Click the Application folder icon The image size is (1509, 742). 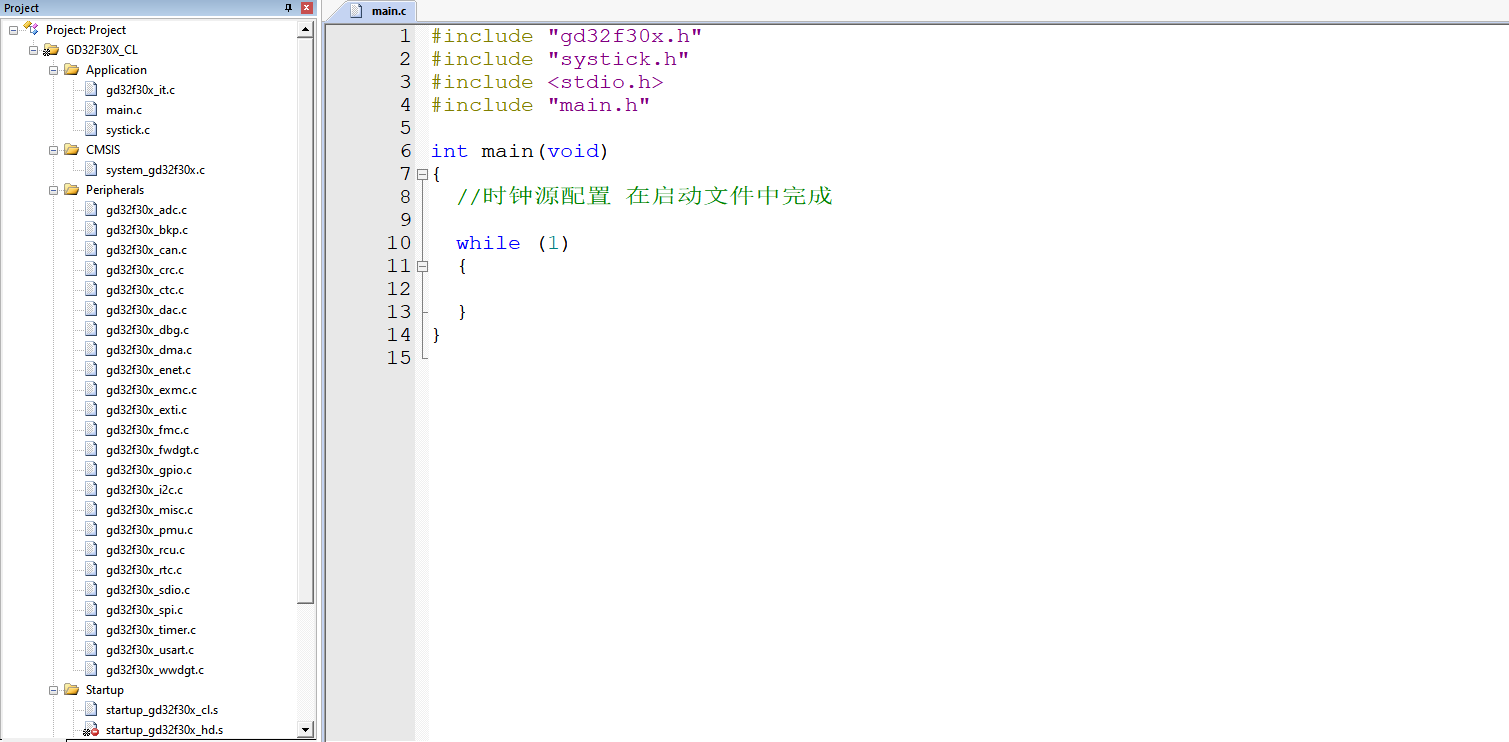pos(71,70)
